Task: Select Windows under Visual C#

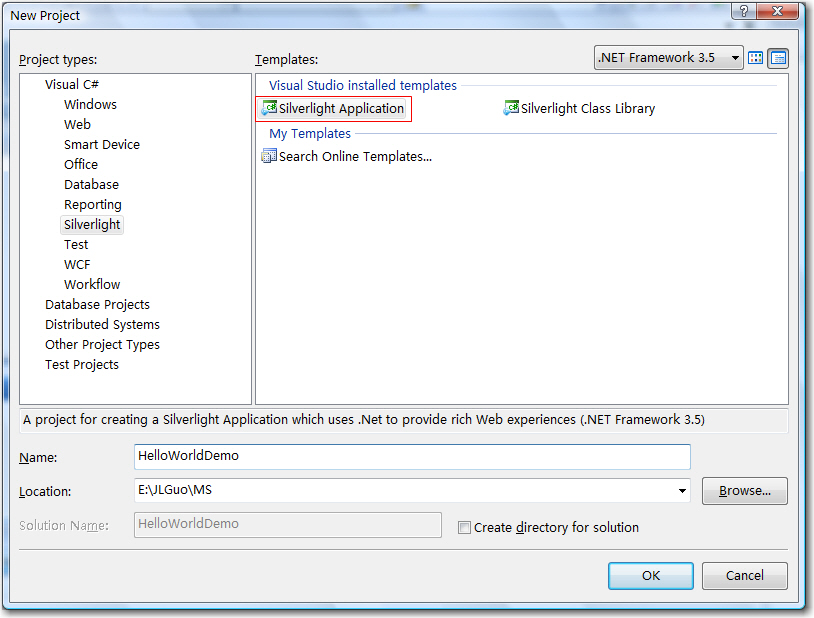Action: [90, 104]
